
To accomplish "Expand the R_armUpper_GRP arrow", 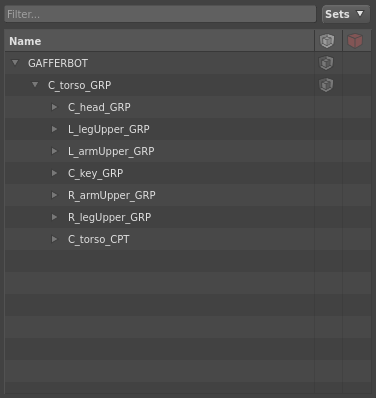I will [54, 195].
